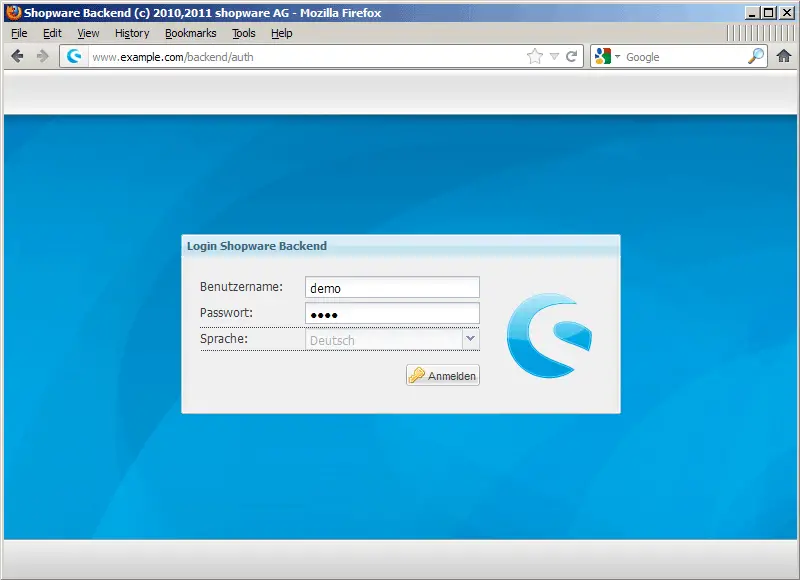This screenshot has height=580, width=800.
Task: Open the Google search engine selector
Action: pos(606,57)
